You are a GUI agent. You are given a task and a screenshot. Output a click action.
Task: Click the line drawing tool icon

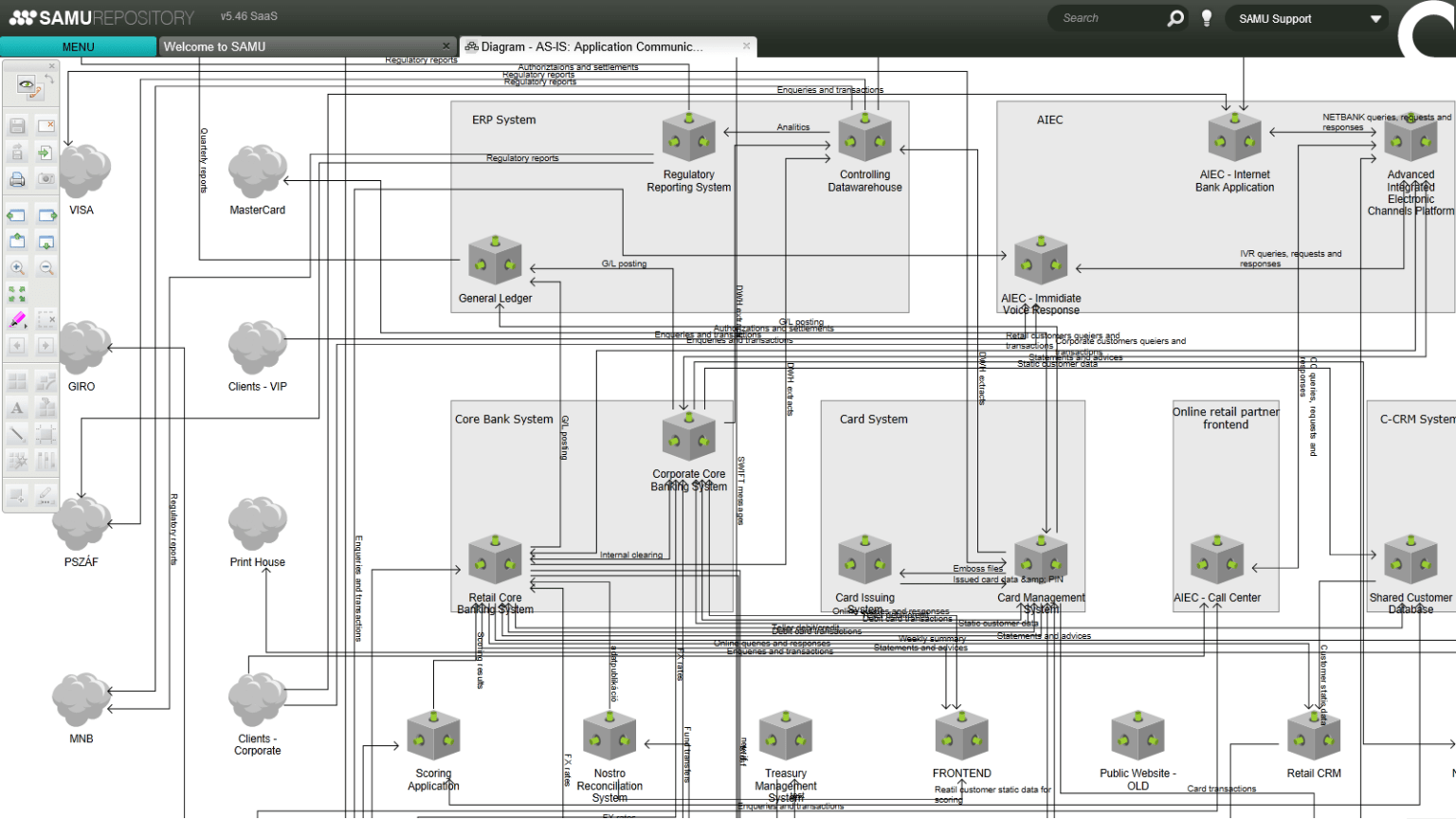coord(16,434)
